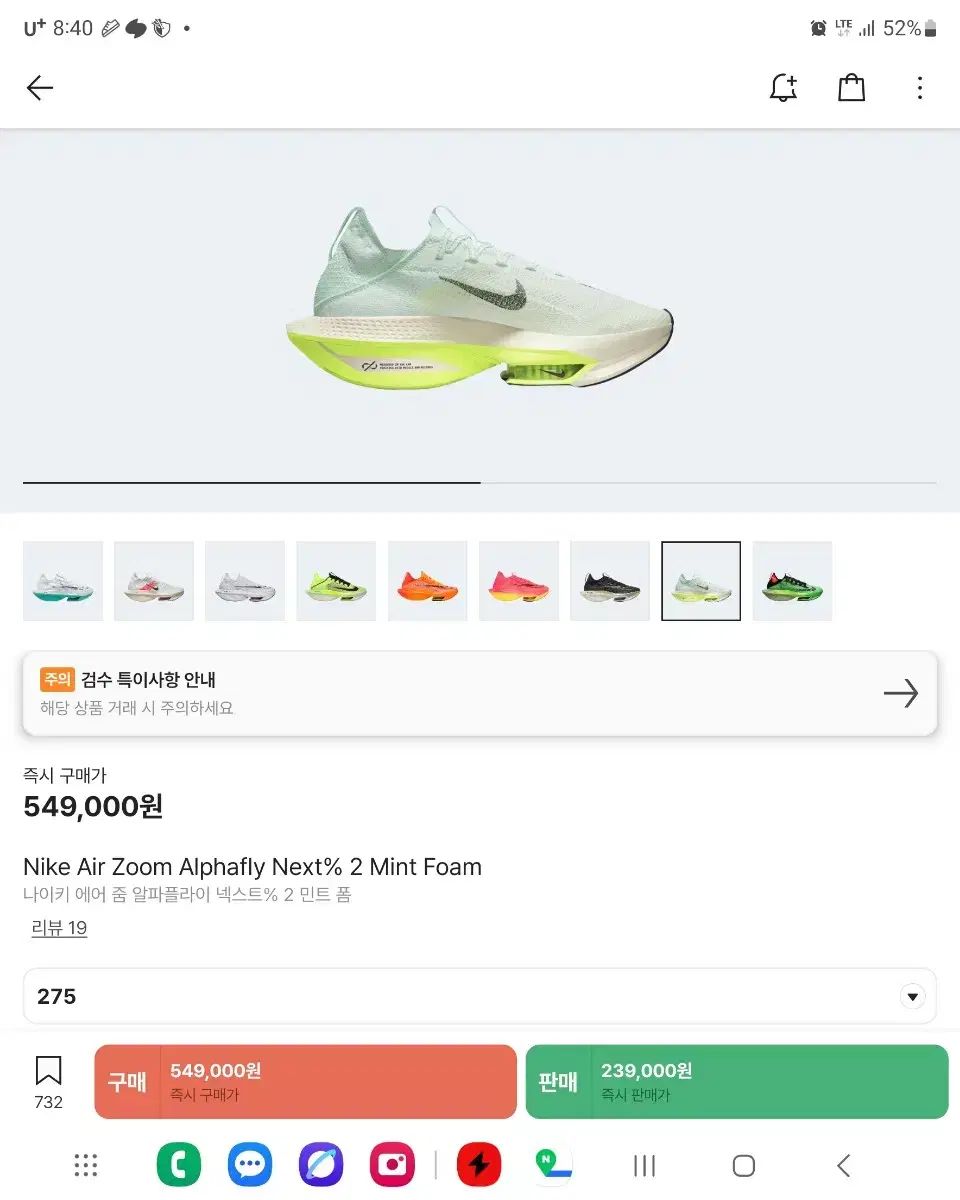Select the orange colorway thumbnail
Screen dimensions: 960x1200
[x=427, y=581]
